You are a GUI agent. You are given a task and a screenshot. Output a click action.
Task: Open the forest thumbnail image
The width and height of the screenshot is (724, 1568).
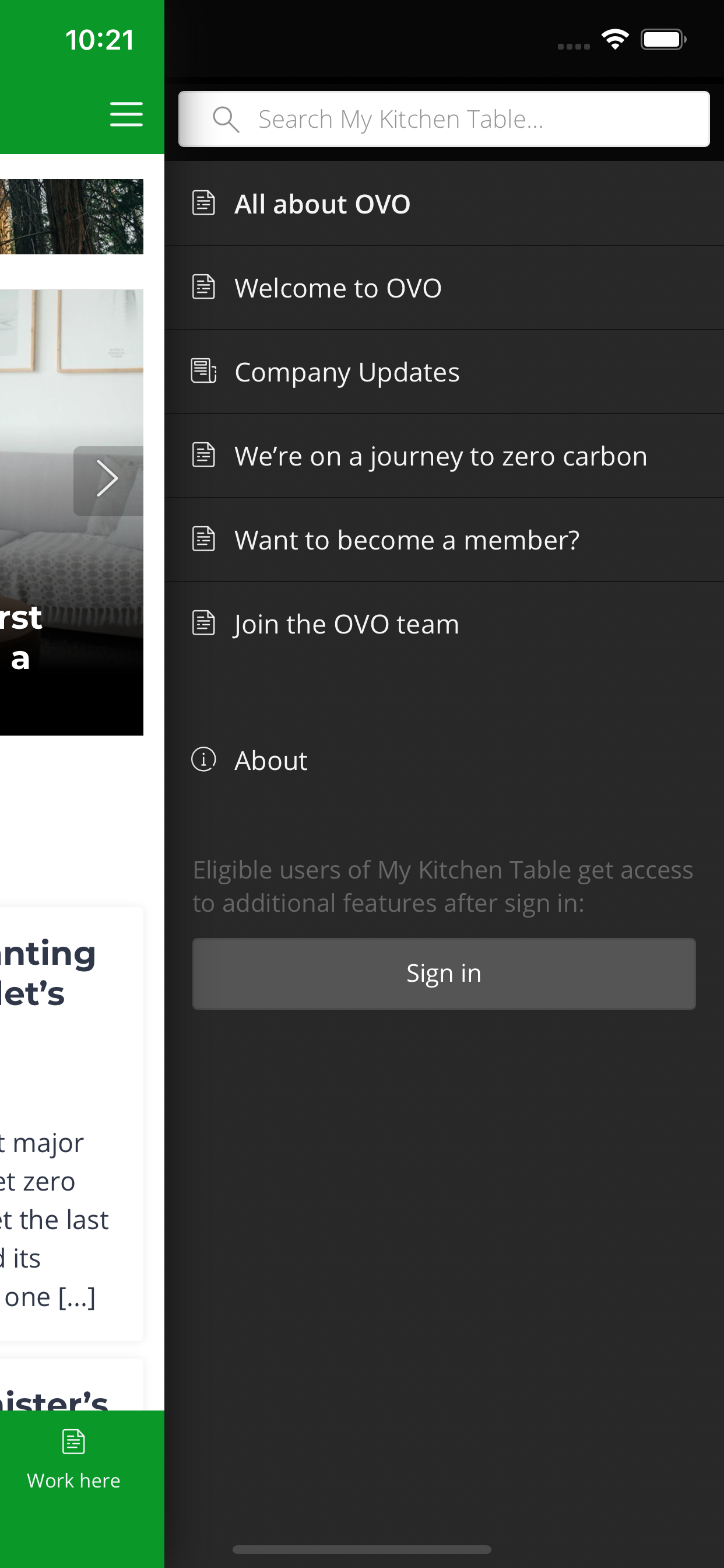72,216
